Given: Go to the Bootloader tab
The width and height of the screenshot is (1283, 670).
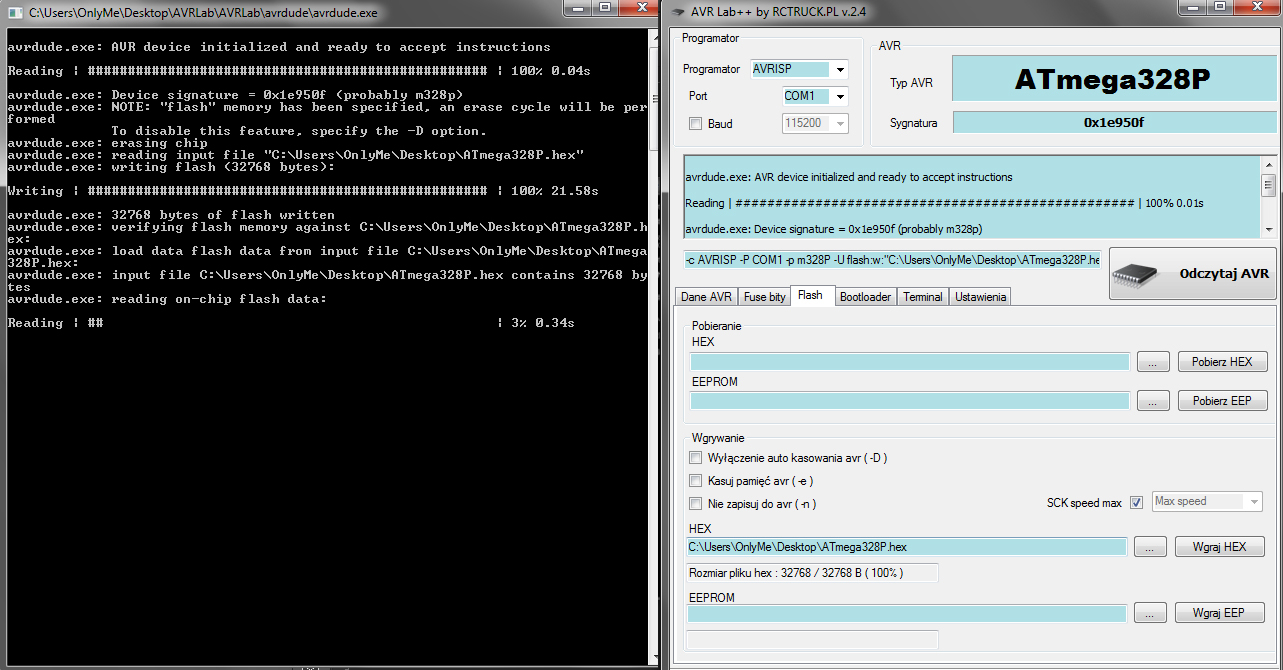Looking at the screenshot, I should pyautogui.click(x=865, y=297).
